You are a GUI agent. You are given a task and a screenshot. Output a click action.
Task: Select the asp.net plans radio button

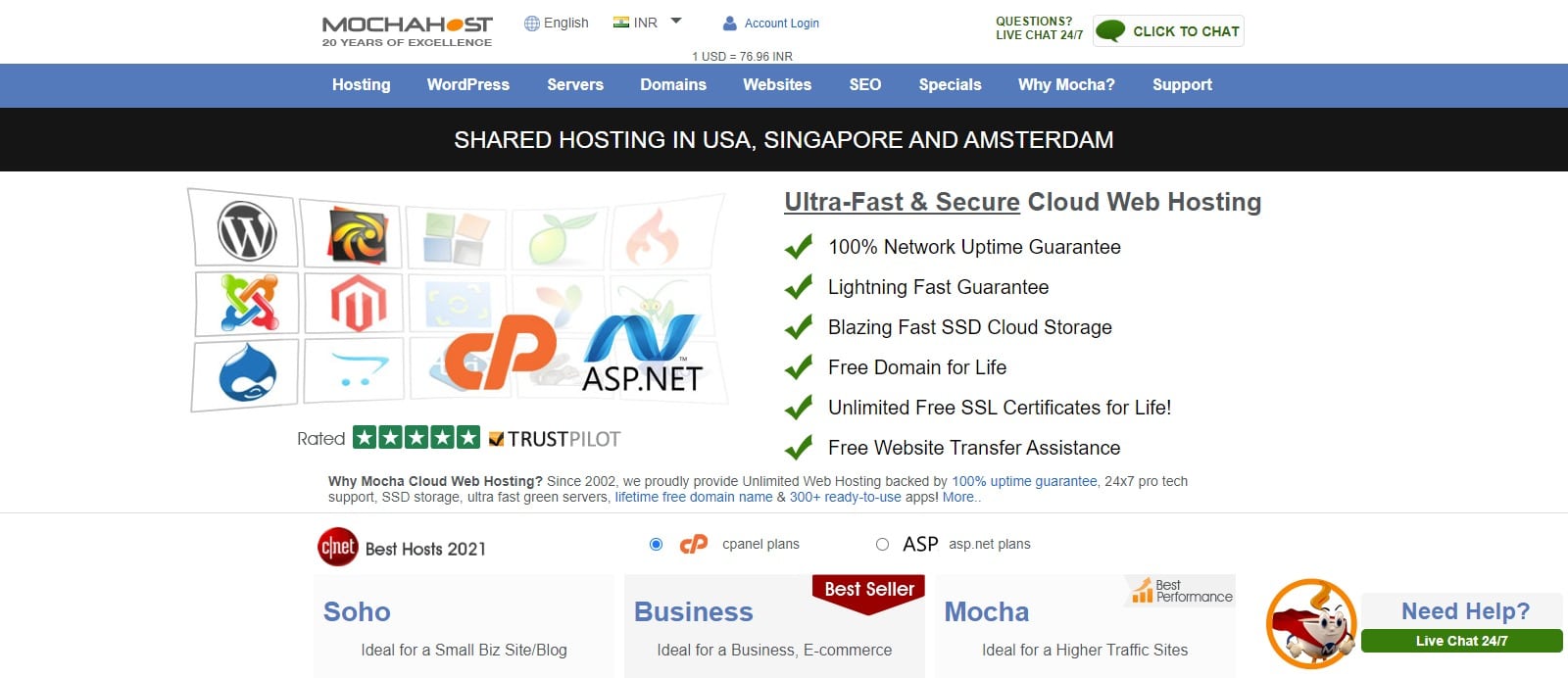click(882, 544)
